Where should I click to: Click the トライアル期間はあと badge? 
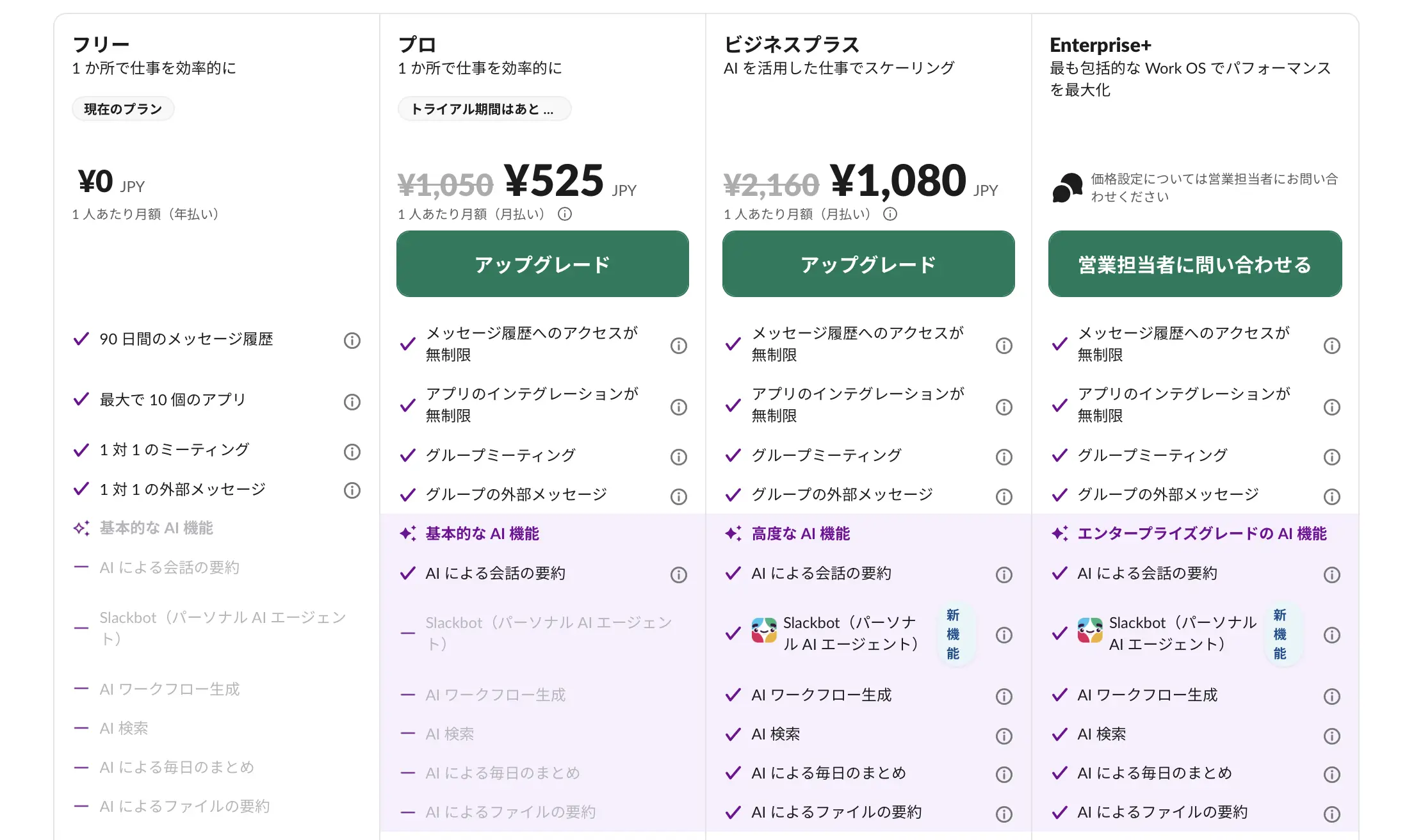pos(484,109)
